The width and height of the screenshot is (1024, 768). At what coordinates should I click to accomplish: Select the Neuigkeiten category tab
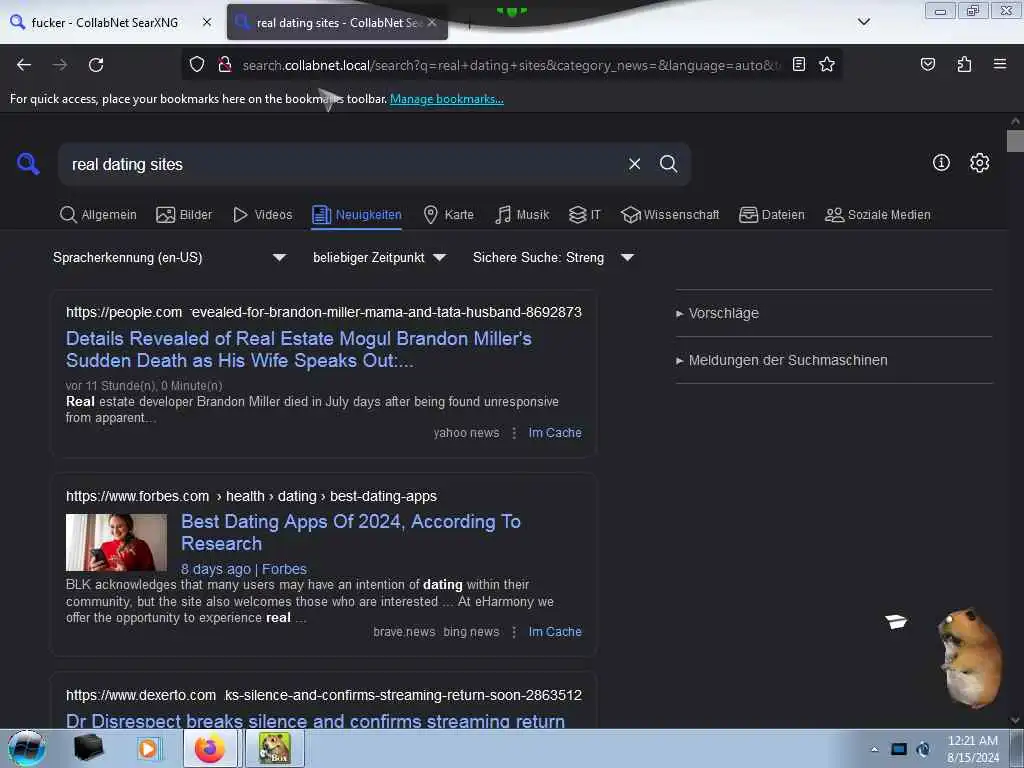pyautogui.click(x=357, y=215)
